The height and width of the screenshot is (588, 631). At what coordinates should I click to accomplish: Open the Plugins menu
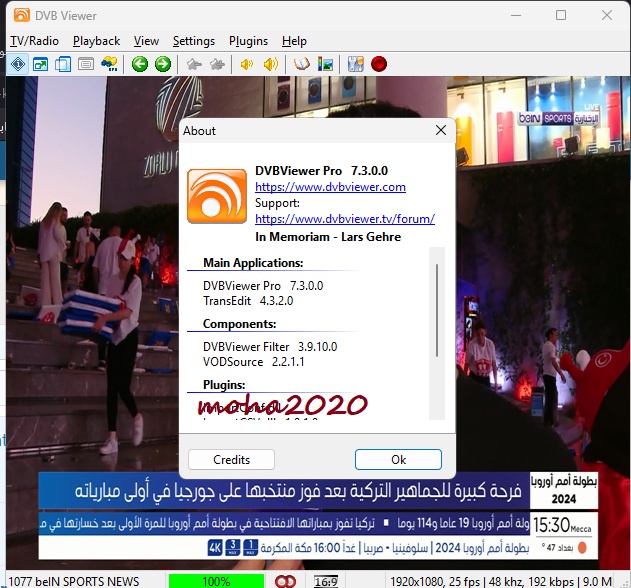coord(248,41)
